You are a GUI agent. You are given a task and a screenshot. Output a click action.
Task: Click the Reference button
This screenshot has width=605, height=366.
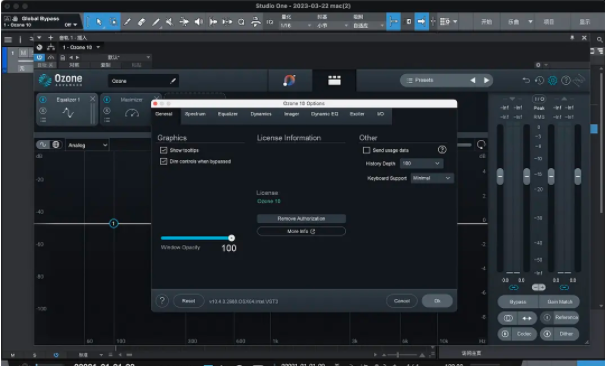(566, 317)
